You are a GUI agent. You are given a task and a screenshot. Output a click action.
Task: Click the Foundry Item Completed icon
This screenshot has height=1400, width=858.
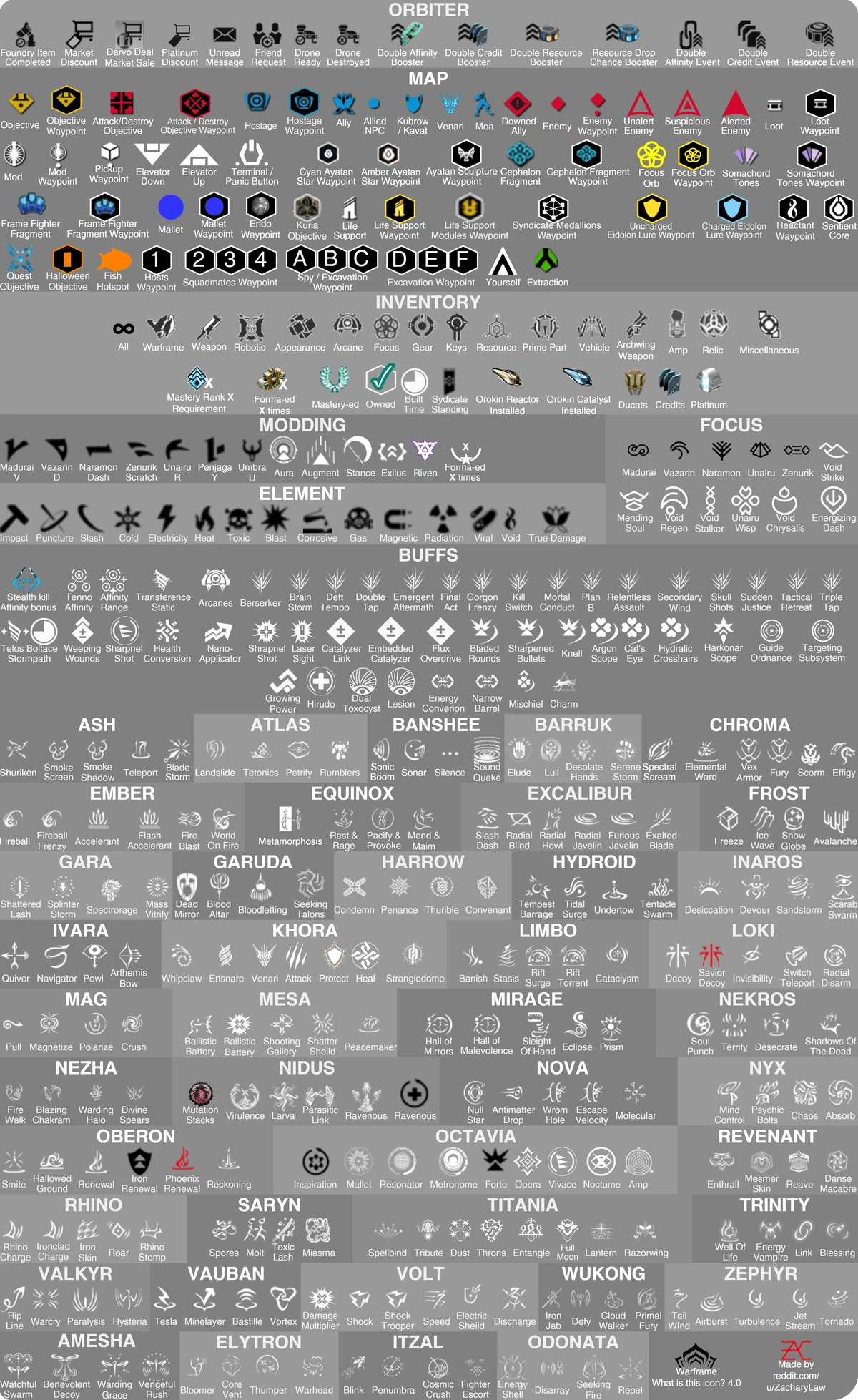(x=26, y=34)
